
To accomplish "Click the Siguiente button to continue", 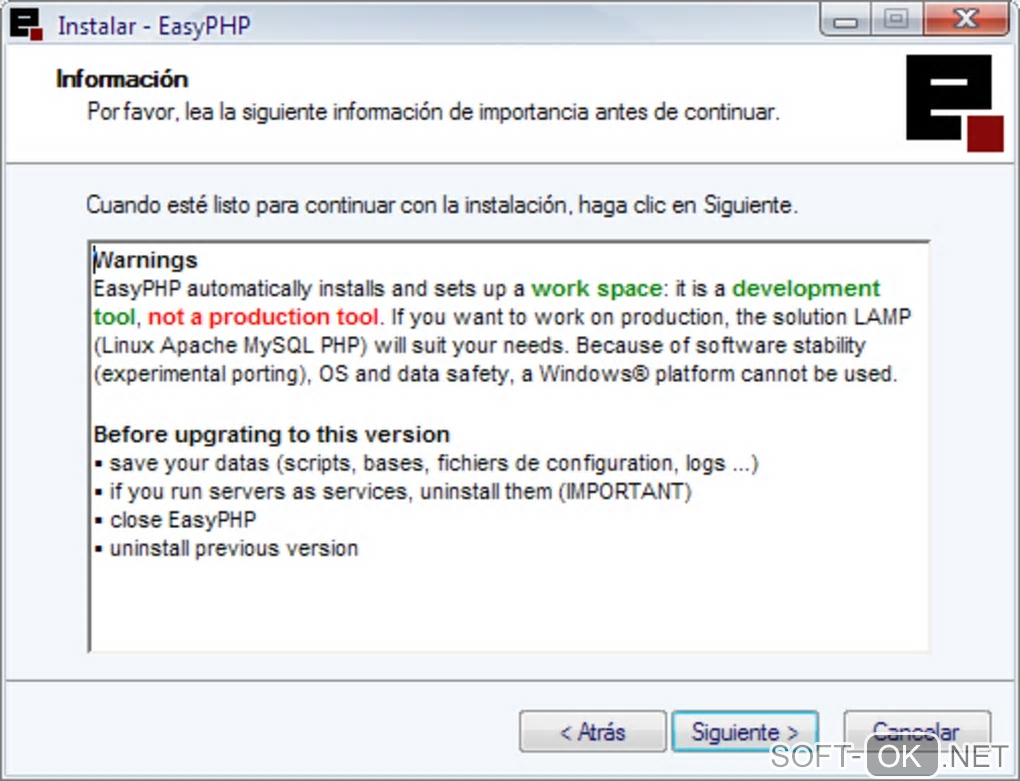I will coord(745,732).
